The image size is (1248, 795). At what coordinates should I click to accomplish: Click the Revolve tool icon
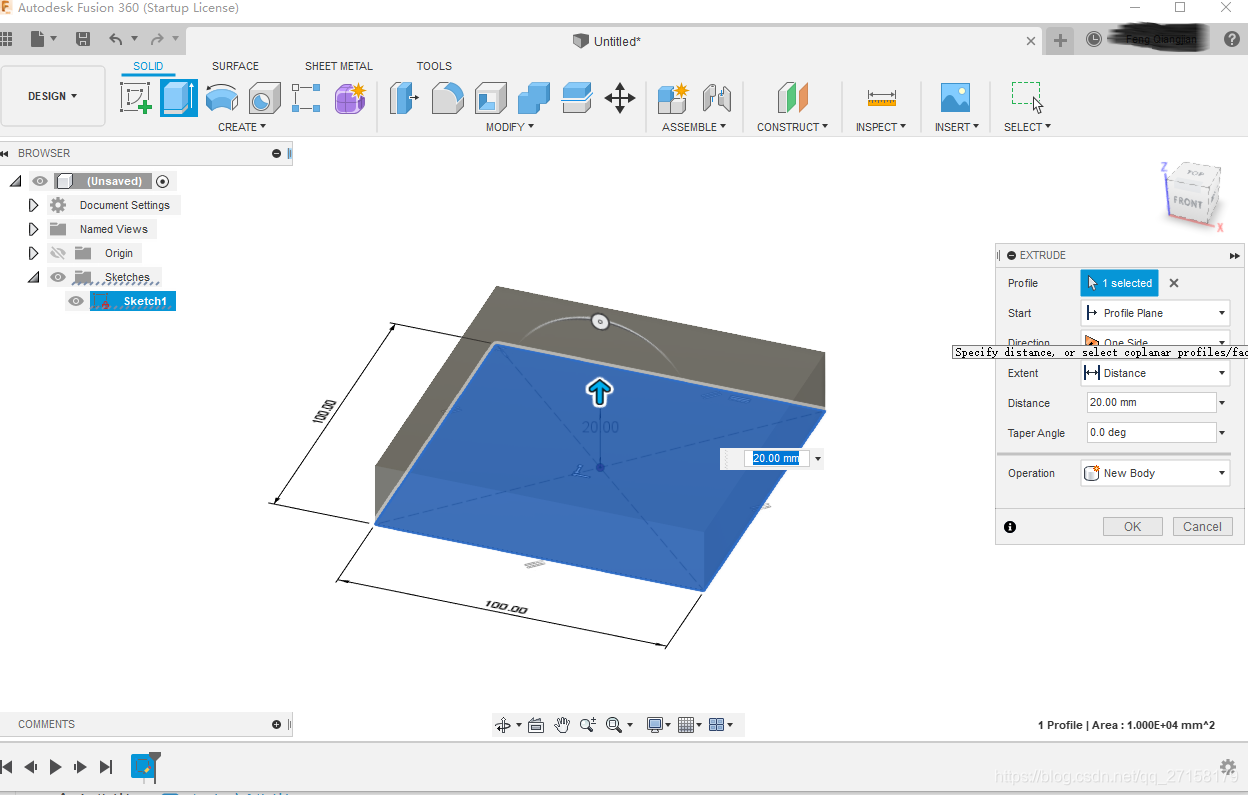tap(222, 98)
